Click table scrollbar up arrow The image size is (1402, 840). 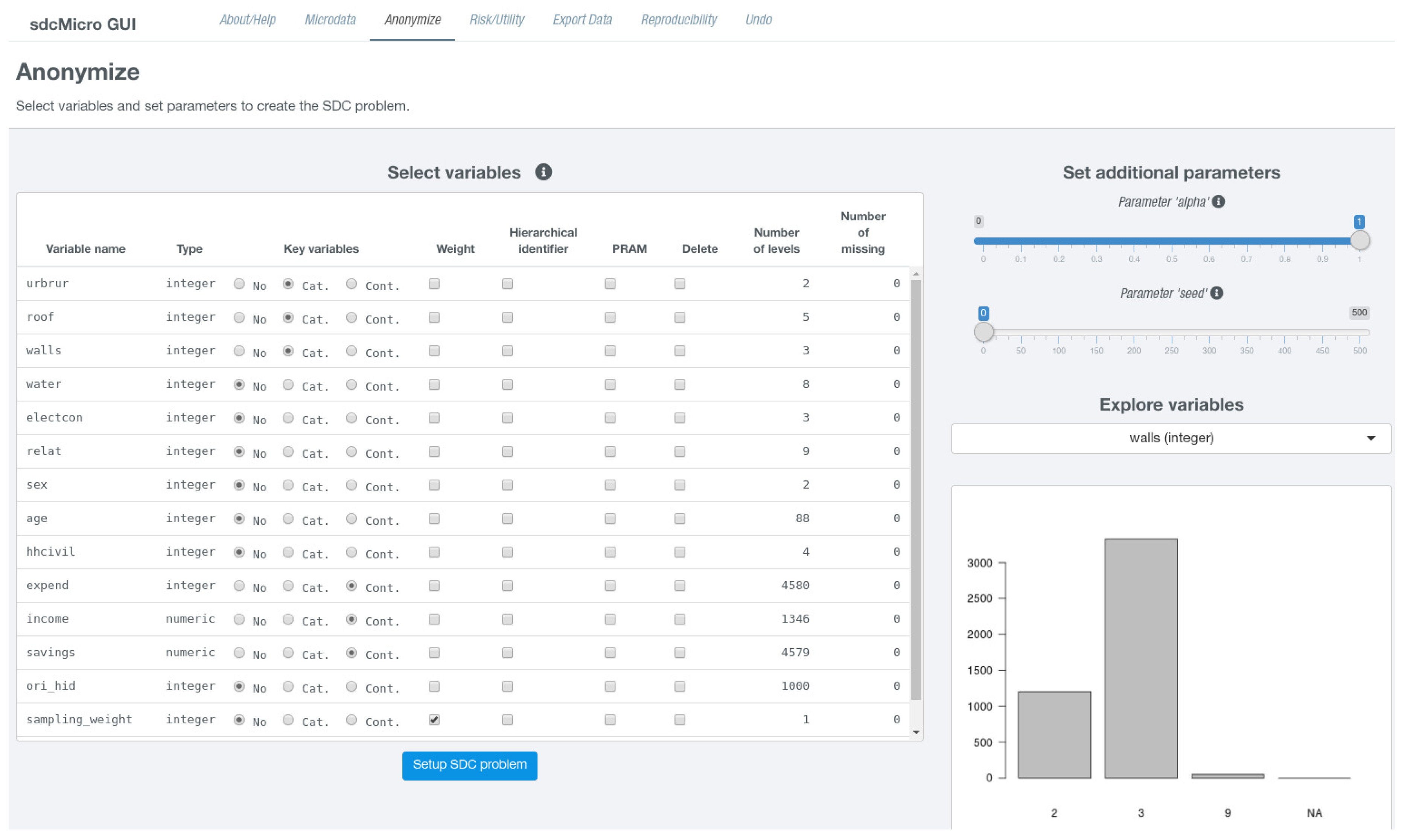point(916,275)
